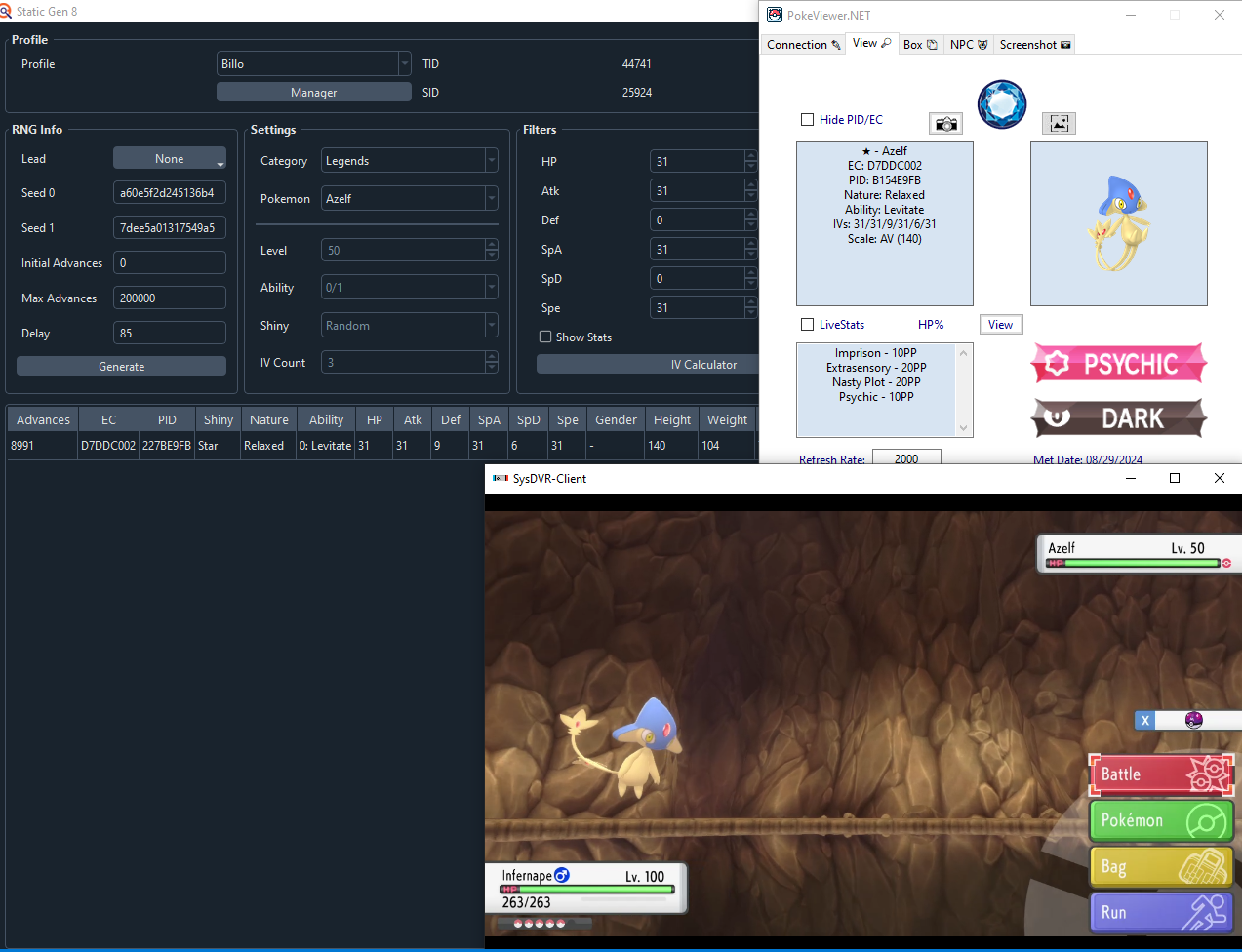The image size is (1242, 952).
Task: Click the Advances column header
Action: pyautogui.click(x=43, y=419)
